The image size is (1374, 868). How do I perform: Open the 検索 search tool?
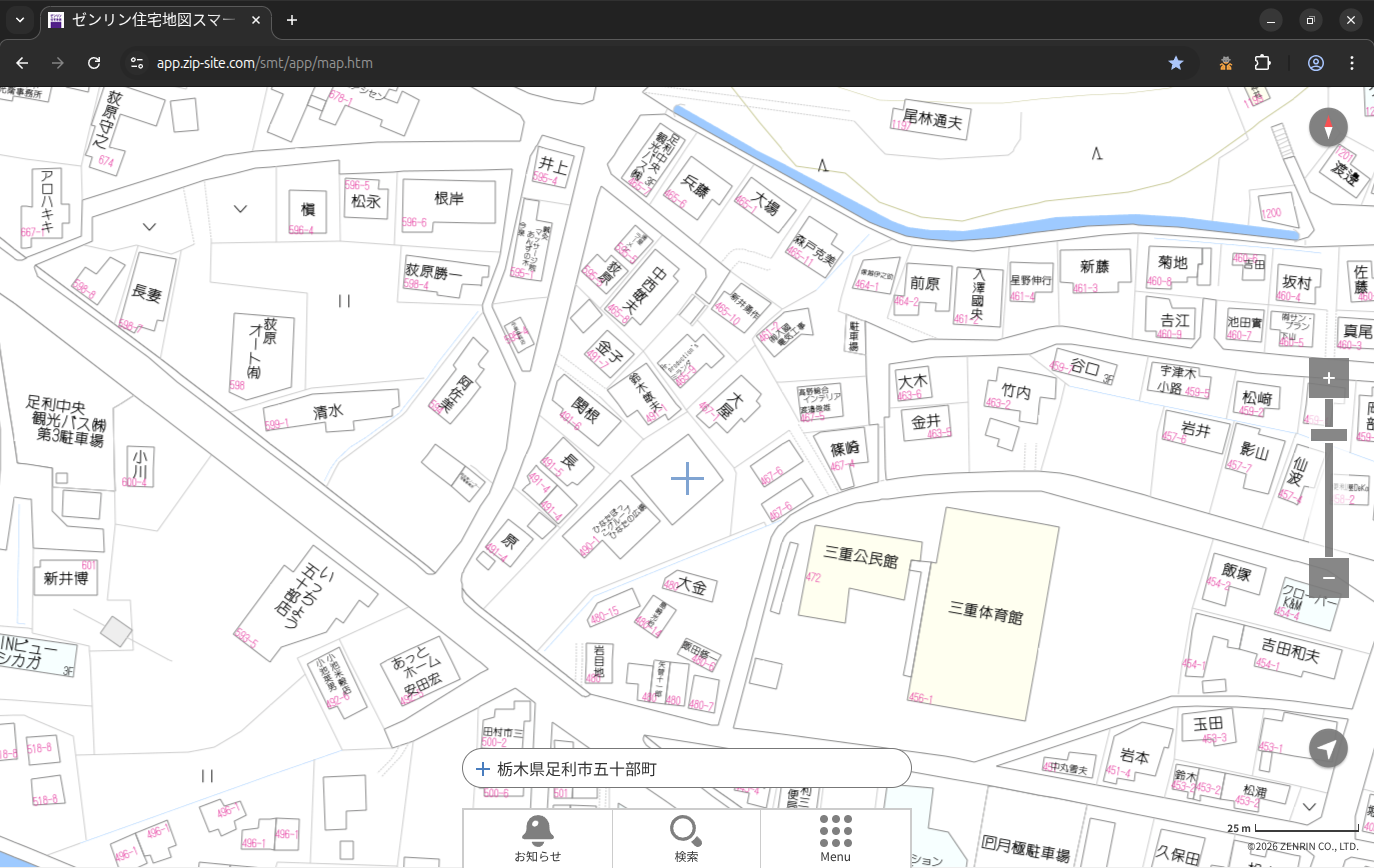click(686, 838)
